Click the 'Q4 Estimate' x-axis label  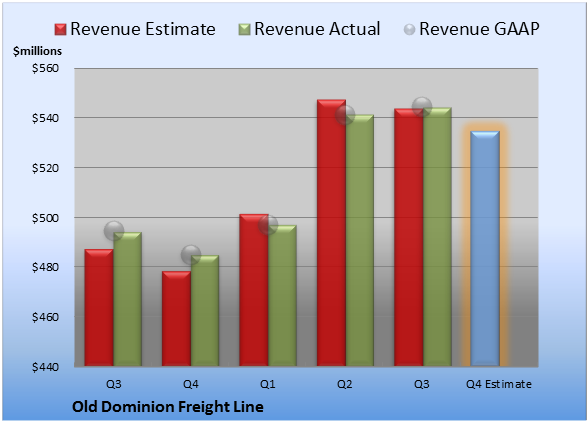499,384
